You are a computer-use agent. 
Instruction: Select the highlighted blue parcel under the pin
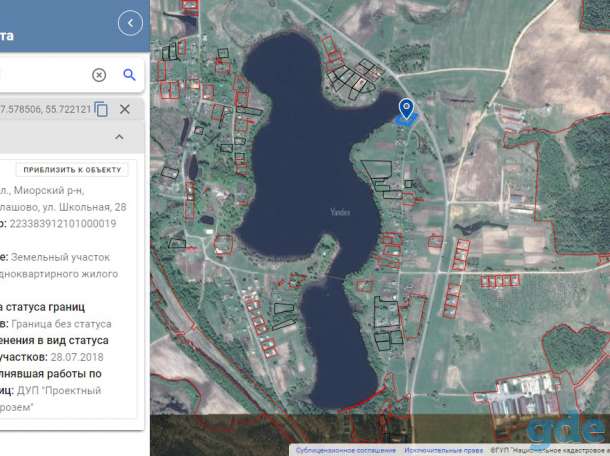pos(405,121)
